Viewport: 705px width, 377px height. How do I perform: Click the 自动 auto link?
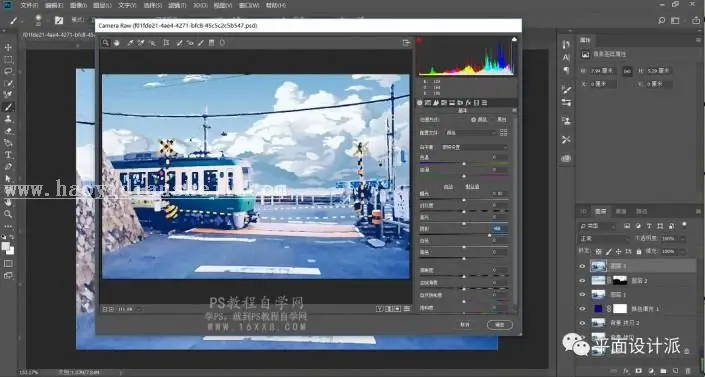point(448,187)
